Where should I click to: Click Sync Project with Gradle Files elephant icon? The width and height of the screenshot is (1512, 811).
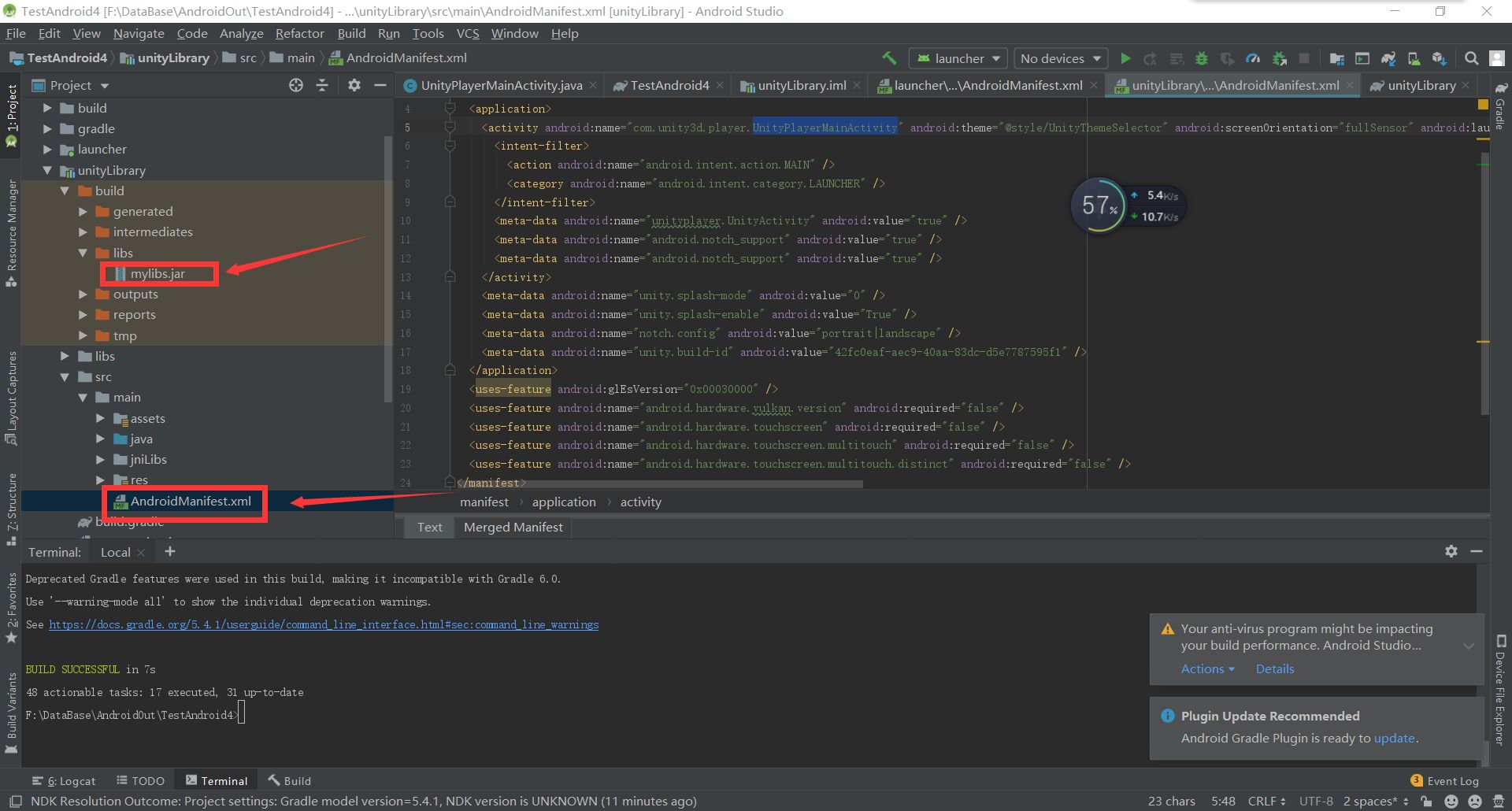tap(1388, 58)
